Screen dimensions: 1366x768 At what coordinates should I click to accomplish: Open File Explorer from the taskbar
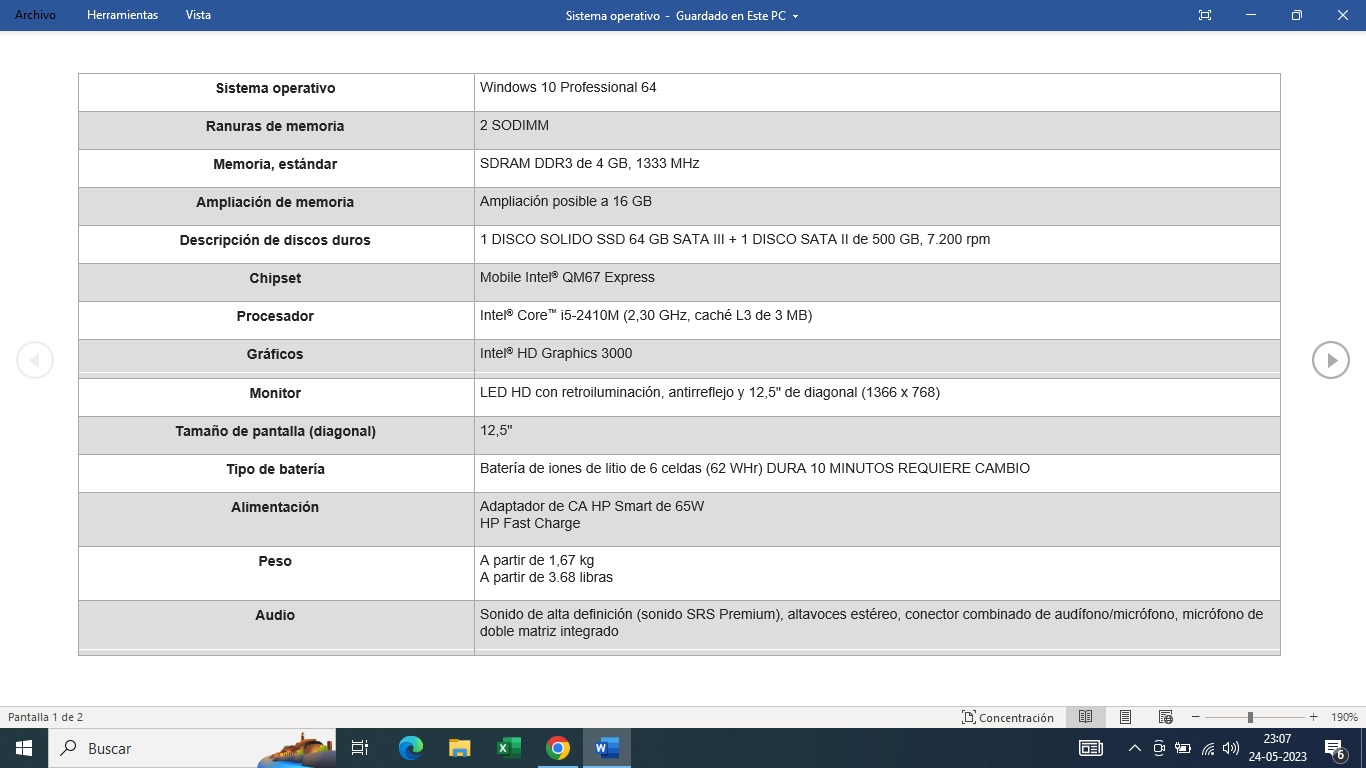pos(459,748)
